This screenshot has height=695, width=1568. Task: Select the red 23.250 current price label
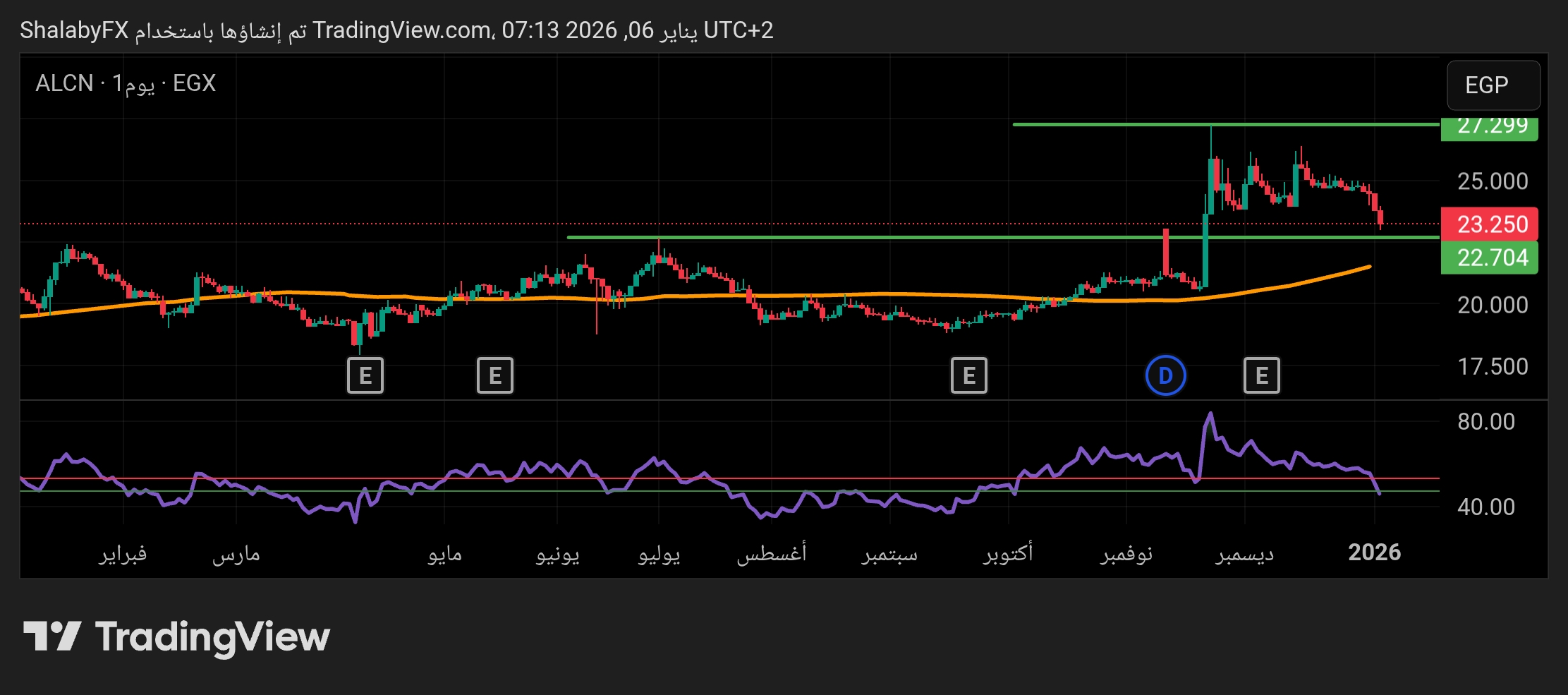tap(1491, 224)
